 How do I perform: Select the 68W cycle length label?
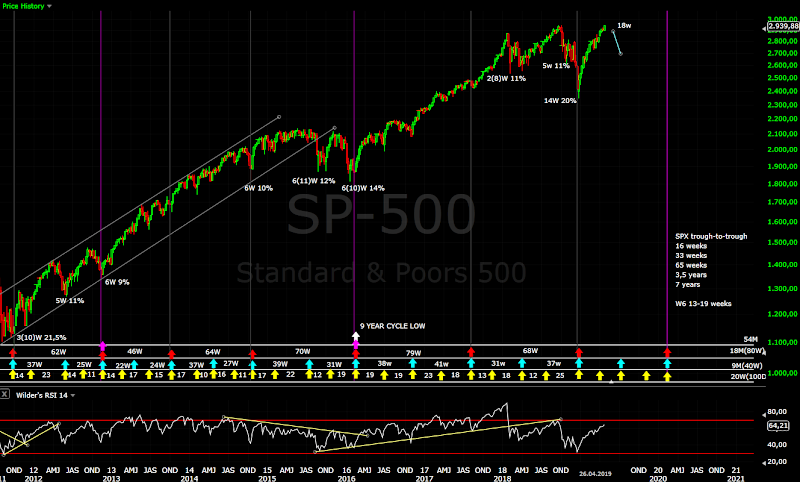click(x=530, y=351)
